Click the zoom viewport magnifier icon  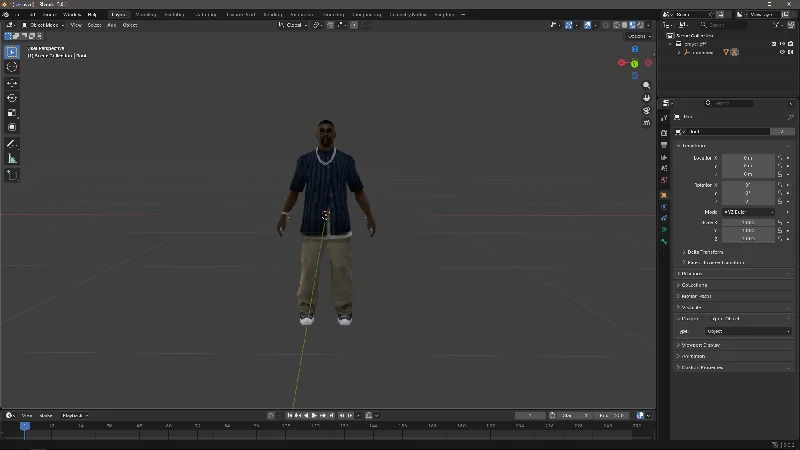pos(646,86)
